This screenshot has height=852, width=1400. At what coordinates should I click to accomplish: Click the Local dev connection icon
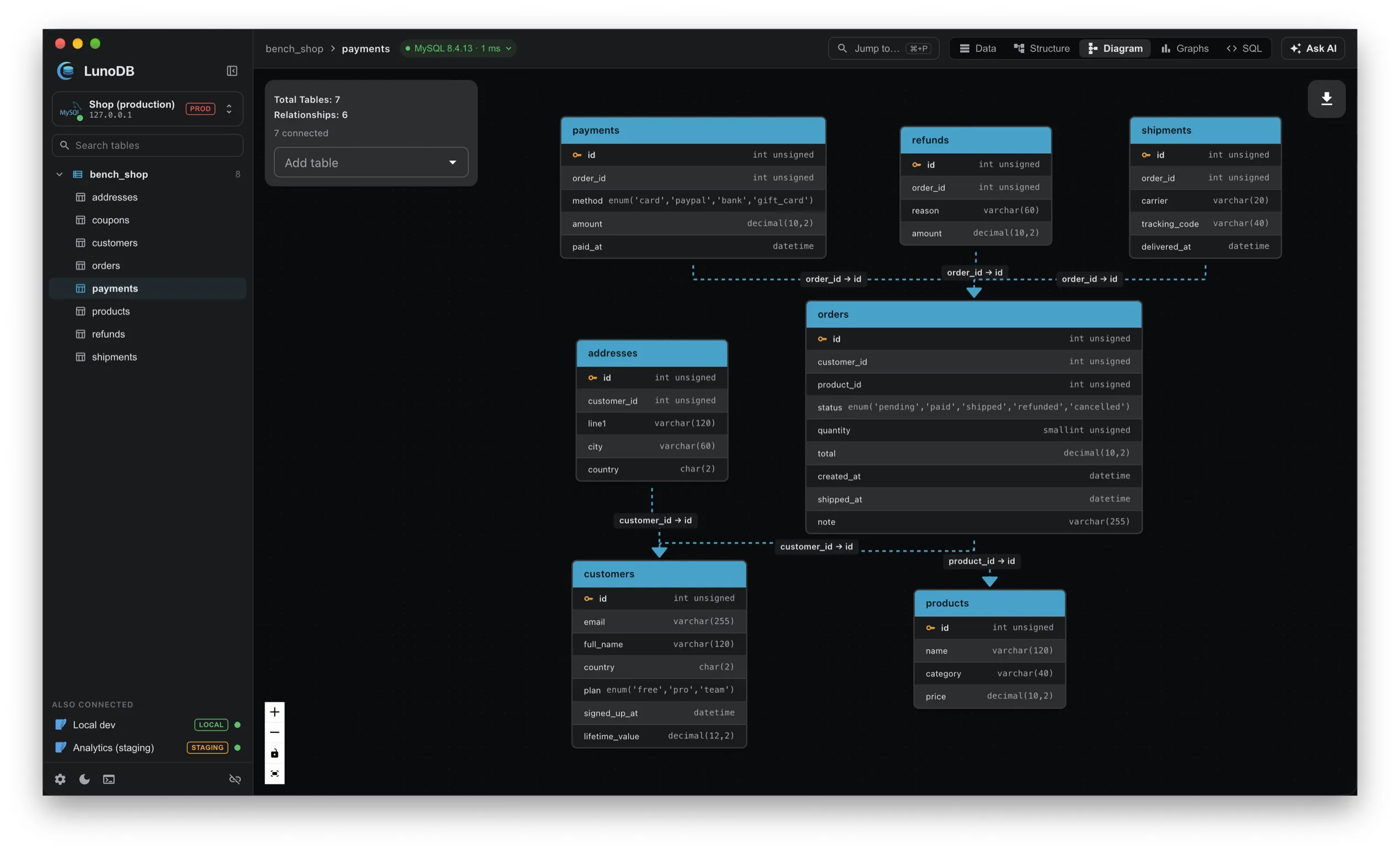click(60, 724)
